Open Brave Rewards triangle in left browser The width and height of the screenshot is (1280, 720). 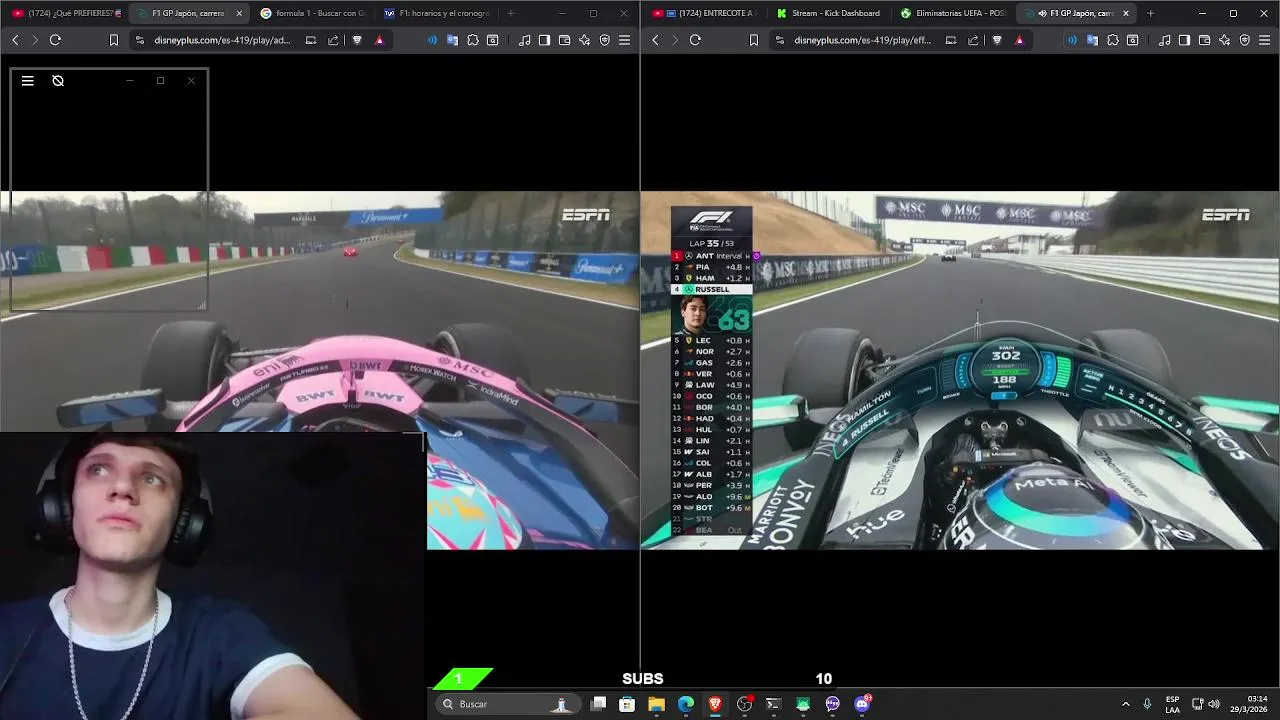click(379, 40)
